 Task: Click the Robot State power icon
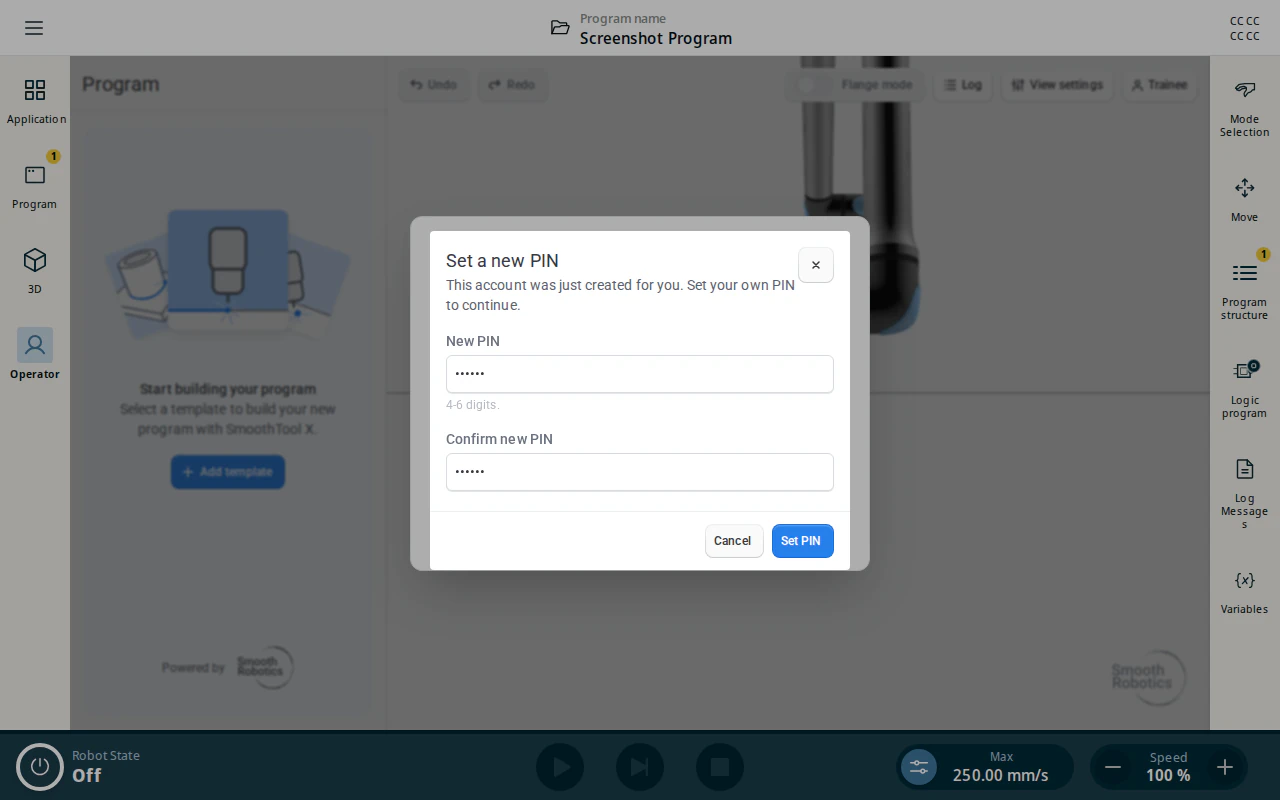pyautogui.click(x=40, y=767)
